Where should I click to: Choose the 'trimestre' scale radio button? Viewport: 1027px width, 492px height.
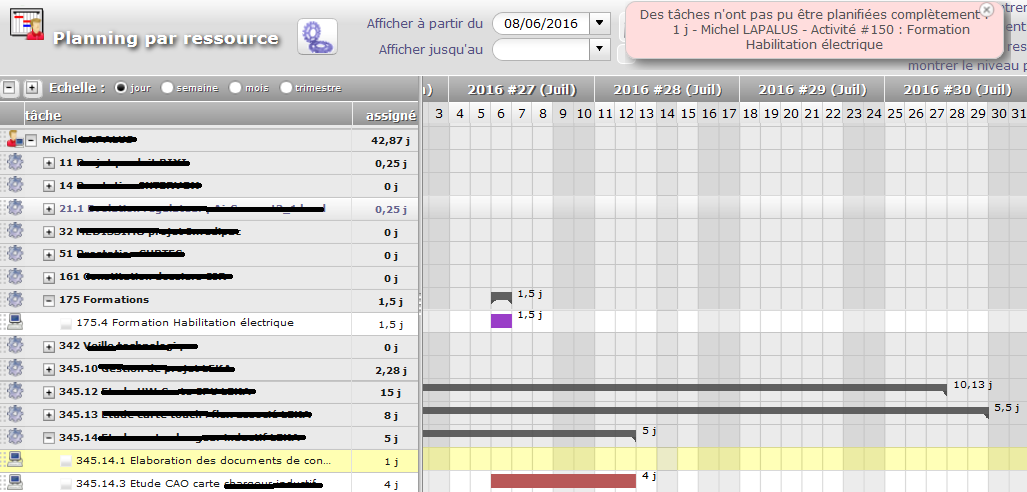point(286,88)
